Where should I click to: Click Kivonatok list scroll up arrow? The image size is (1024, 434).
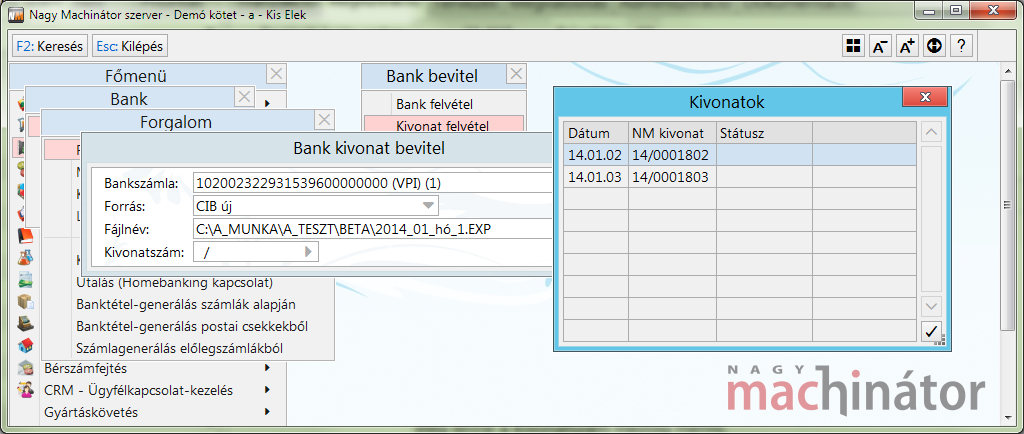(x=931, y=132)
